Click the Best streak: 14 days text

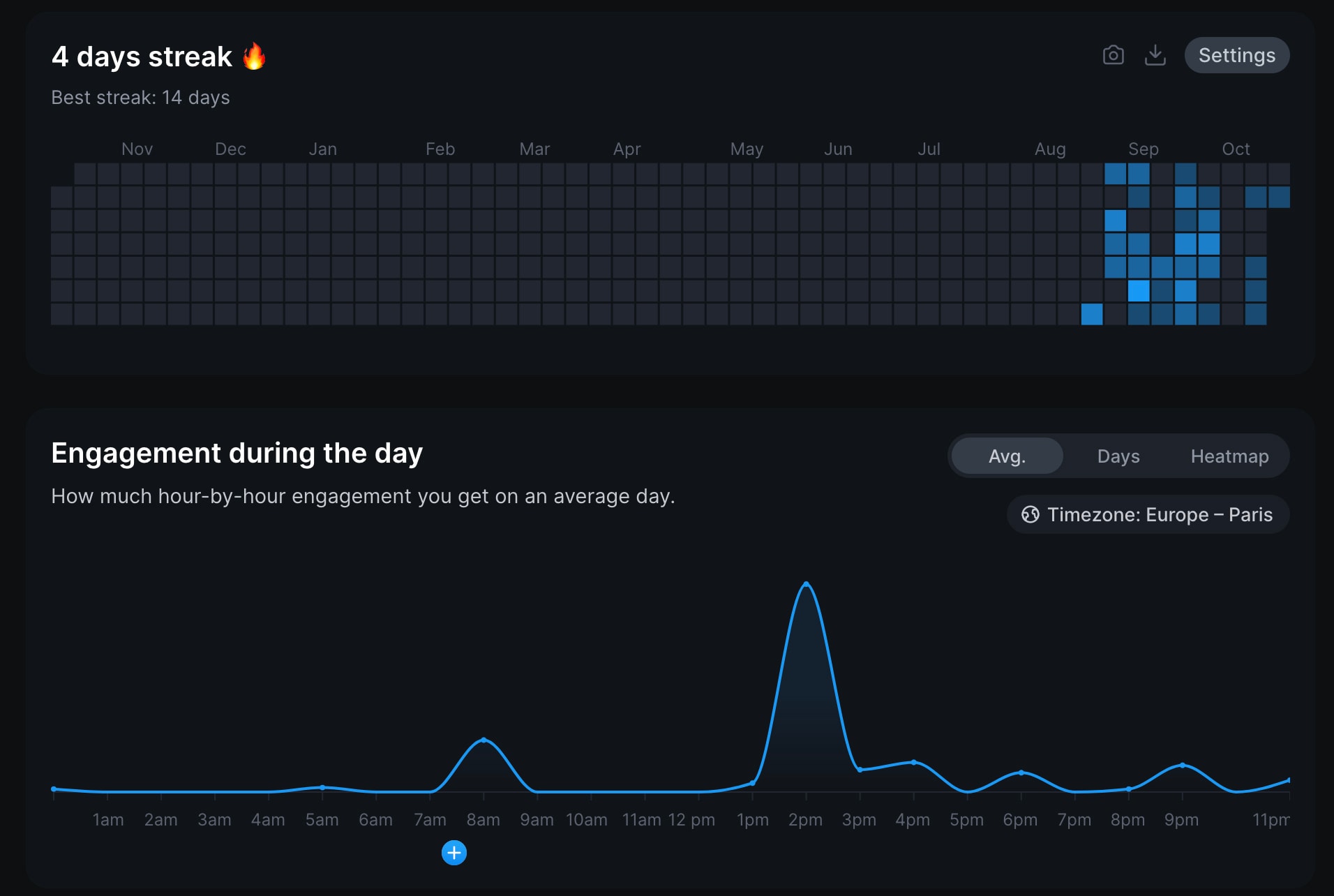tap(140, 98)
